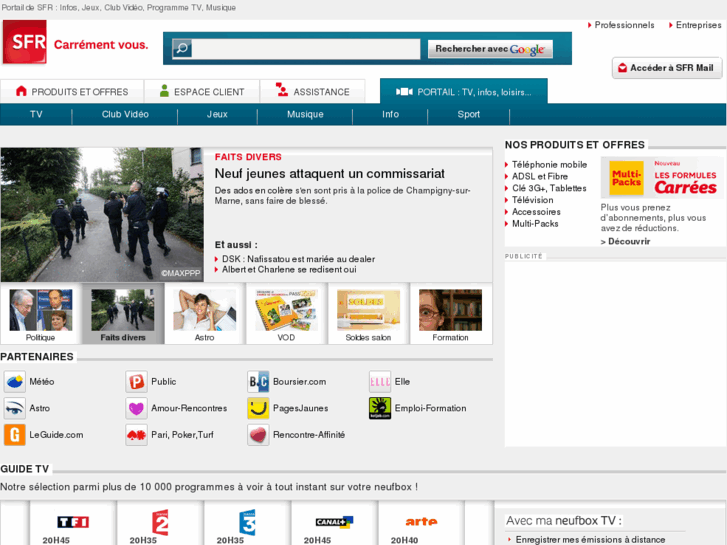This screenshot has height=545, width=727.
Task: Open the Sport menu item
Action: (x=469, y=115)
